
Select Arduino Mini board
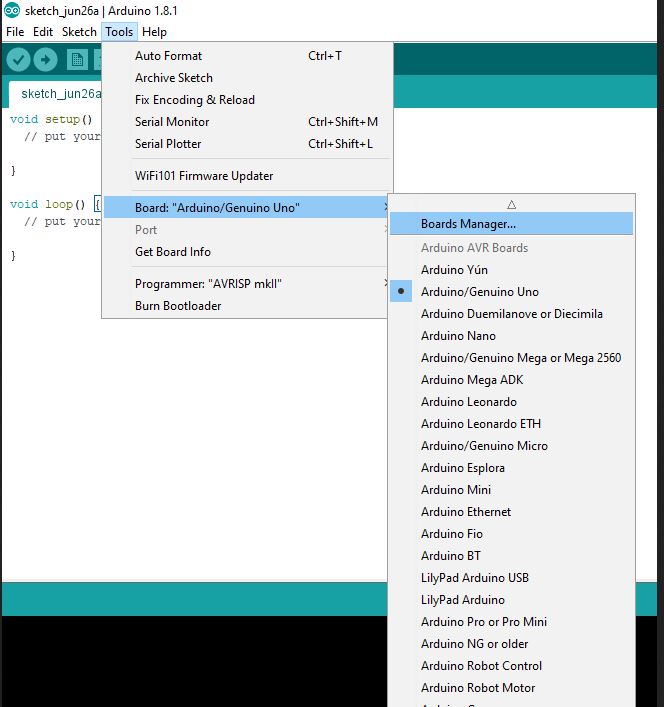pos(511,490)
